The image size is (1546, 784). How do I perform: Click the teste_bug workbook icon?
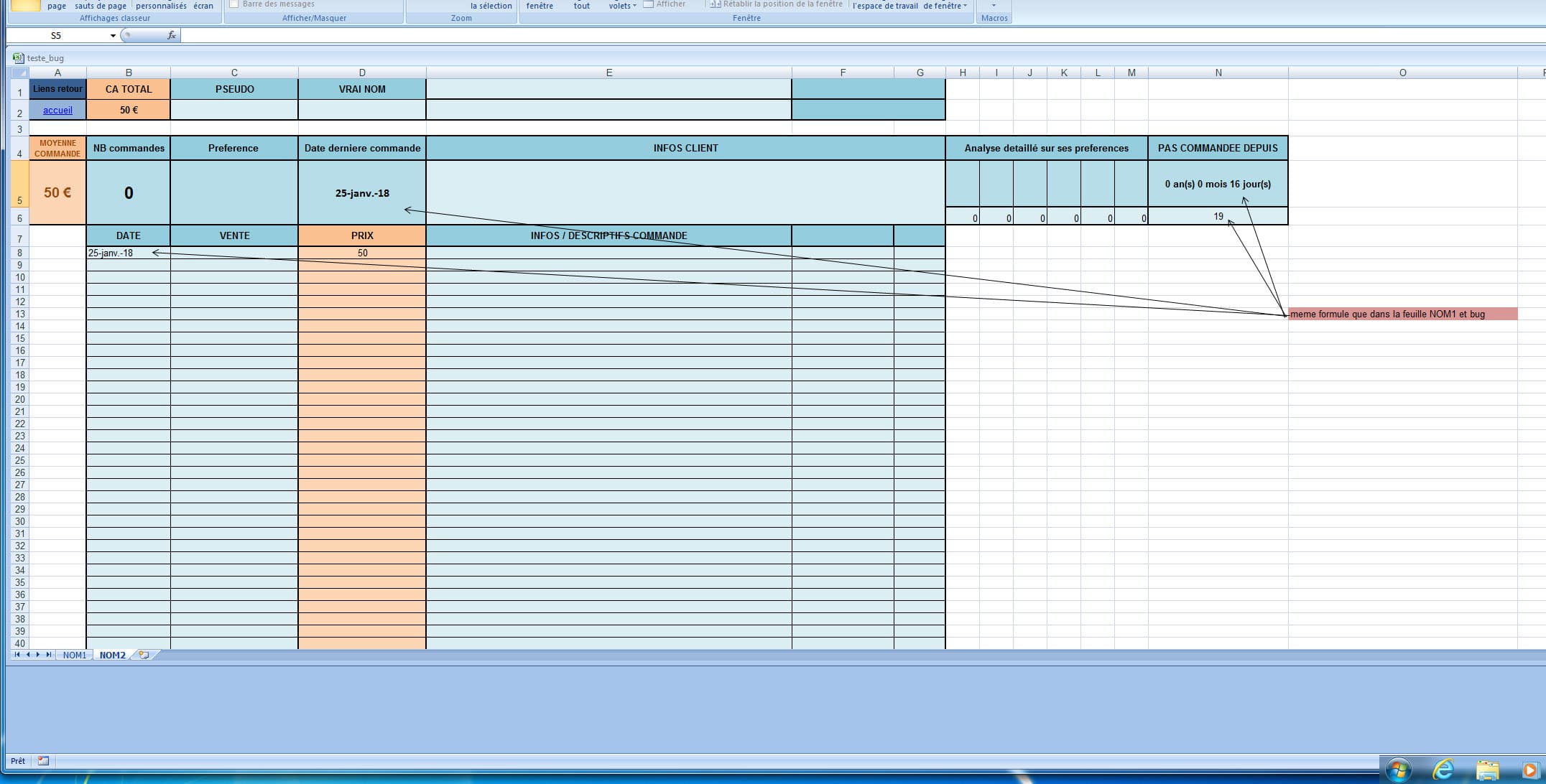[18, 57]
